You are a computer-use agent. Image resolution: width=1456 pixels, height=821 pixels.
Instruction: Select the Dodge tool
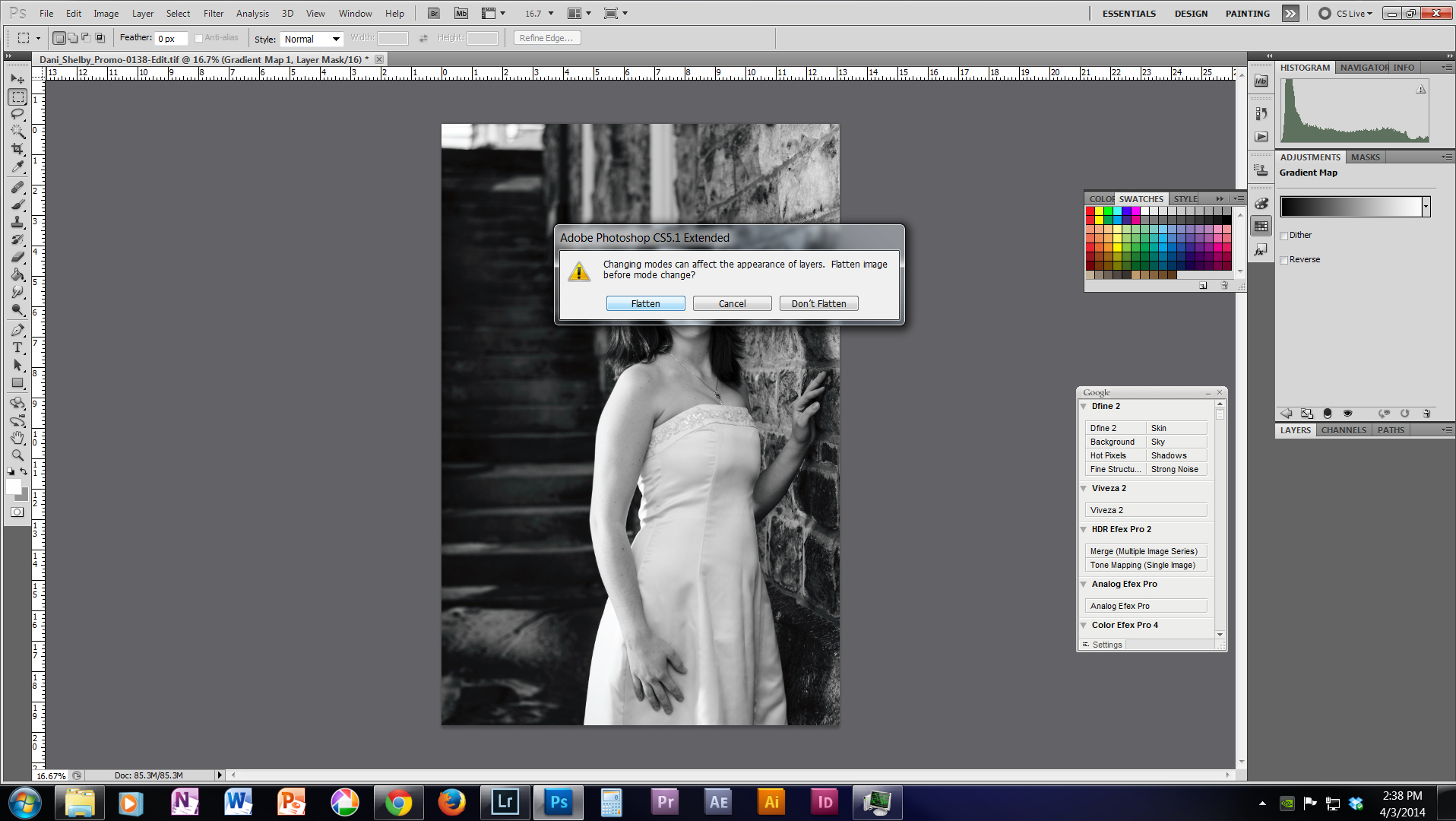17,309
